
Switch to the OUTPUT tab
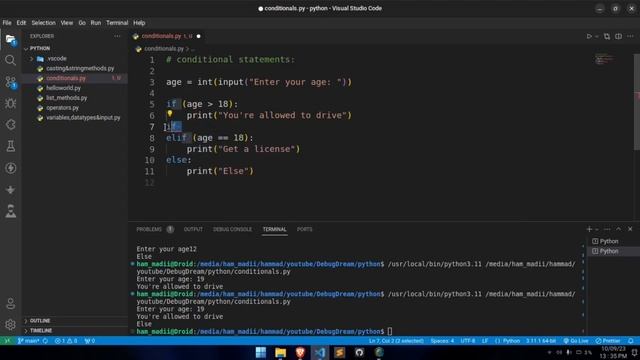tap(193, 229)
